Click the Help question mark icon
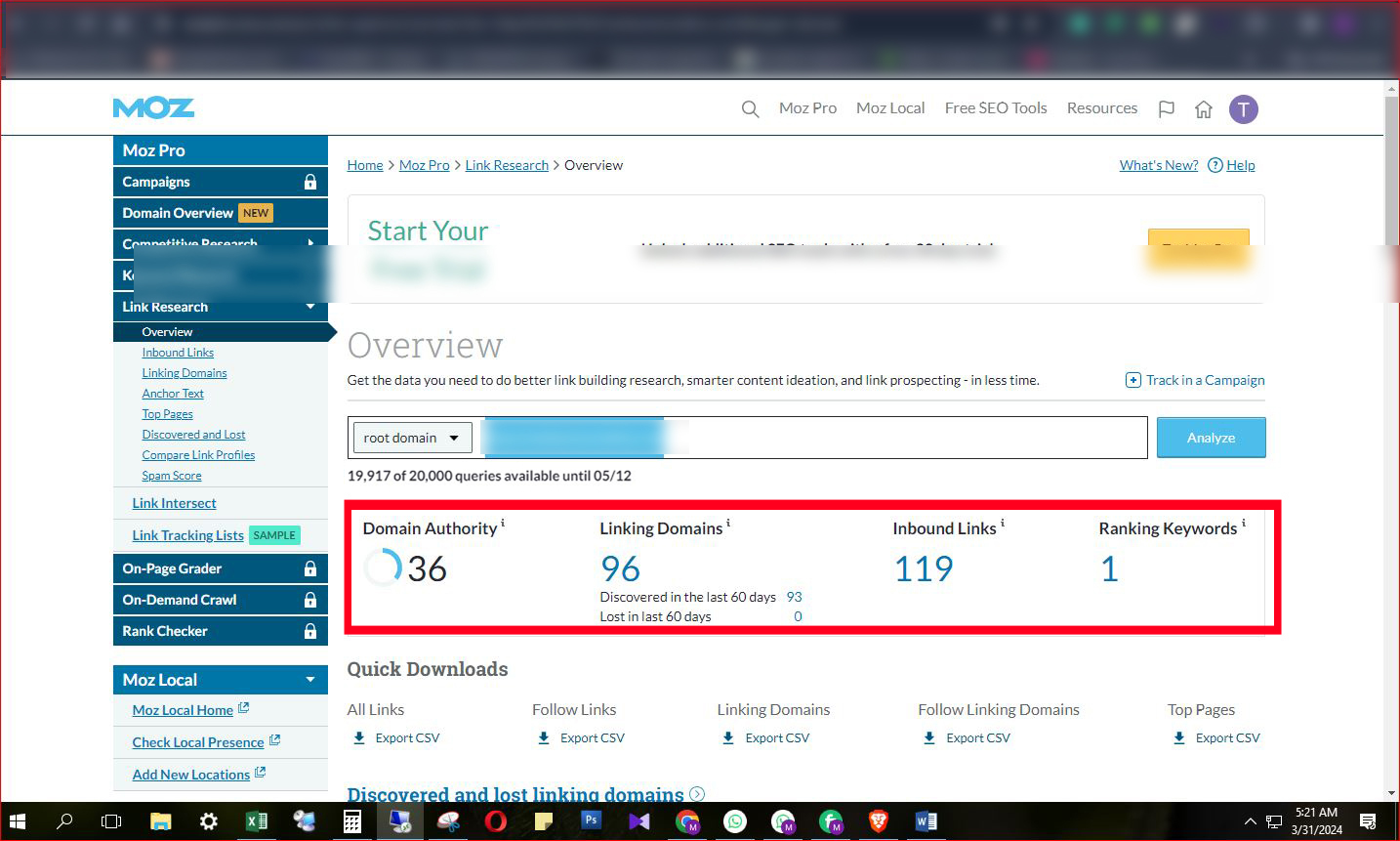The width and height of the screenshot is (1400, 841). point(1216,165)
